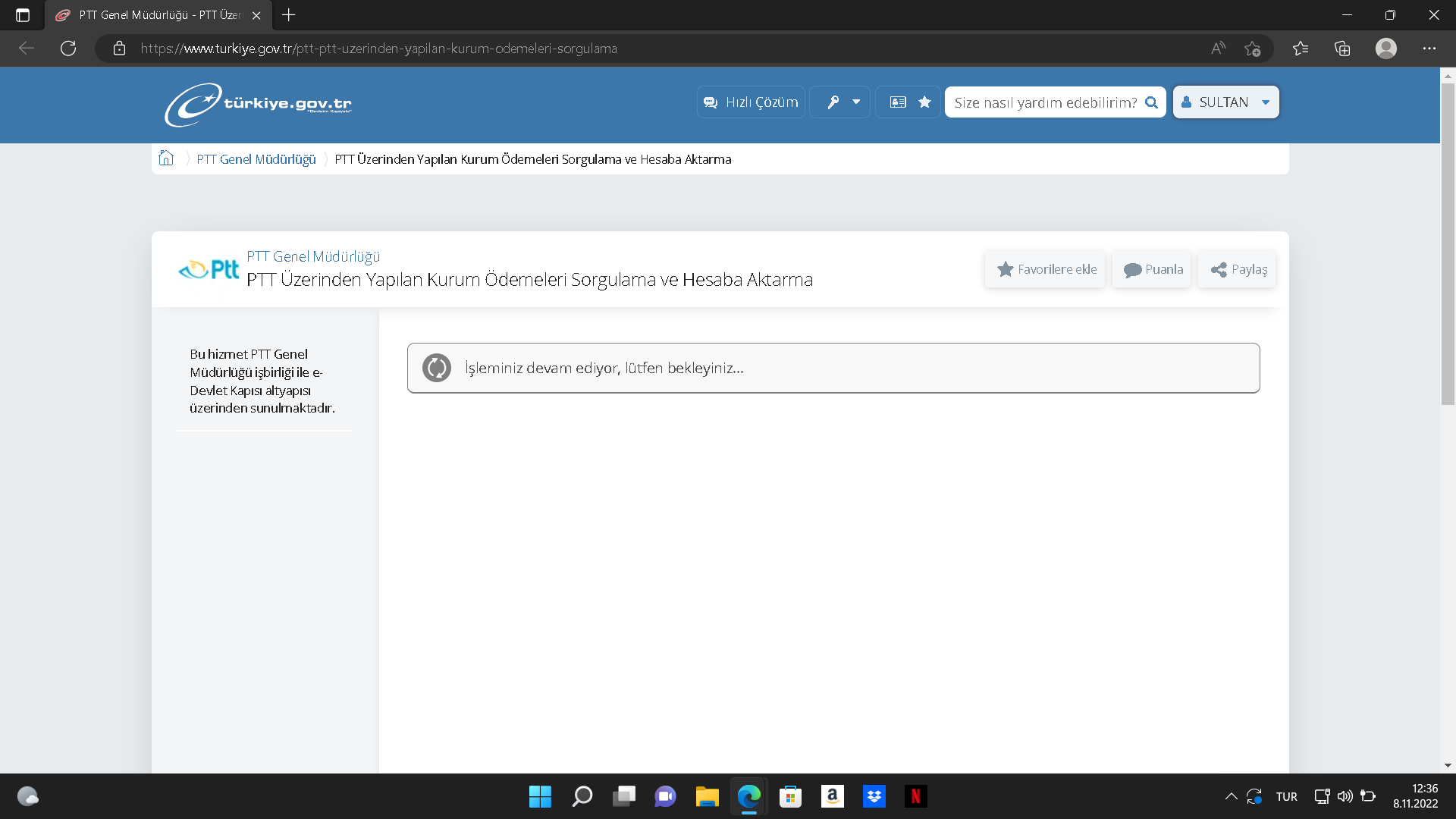Open the Edge Collections icon
This screenshot has width=1456, height=819.
(x=1342, y=49)
